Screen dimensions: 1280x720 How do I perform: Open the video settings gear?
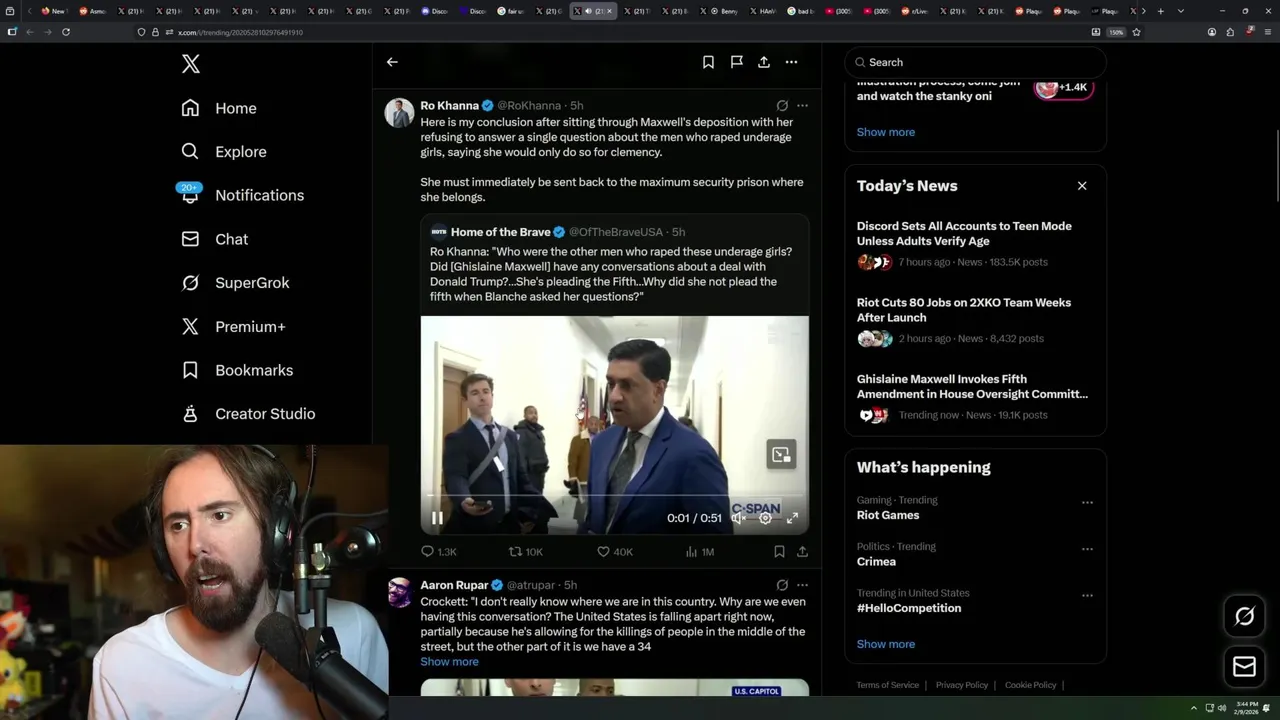click(x=765, y=518)
